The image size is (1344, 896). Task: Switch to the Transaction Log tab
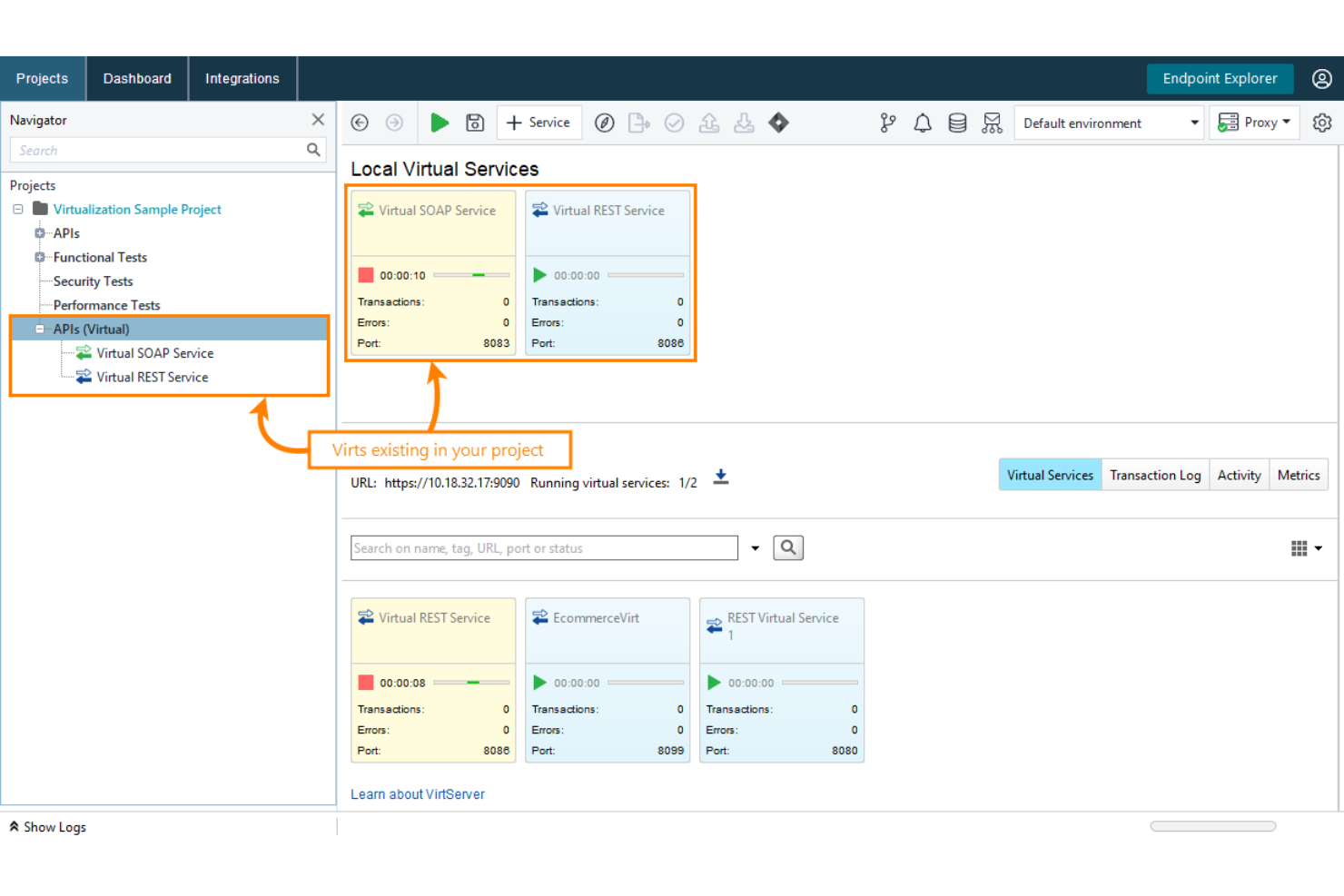pos(1154,474)
